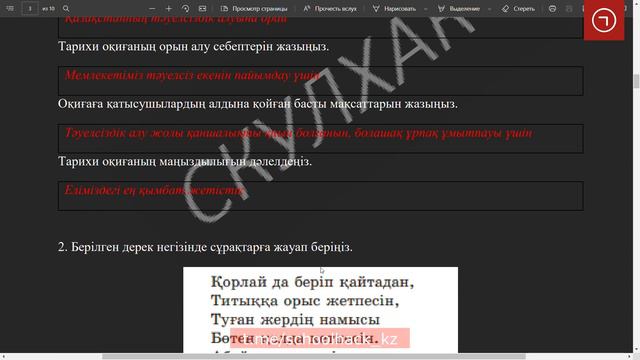Click the red answer 'Еліміздегі ең қымбат жетістік'
This screenshot has width=640, height=360.
[x=154, y=190]
